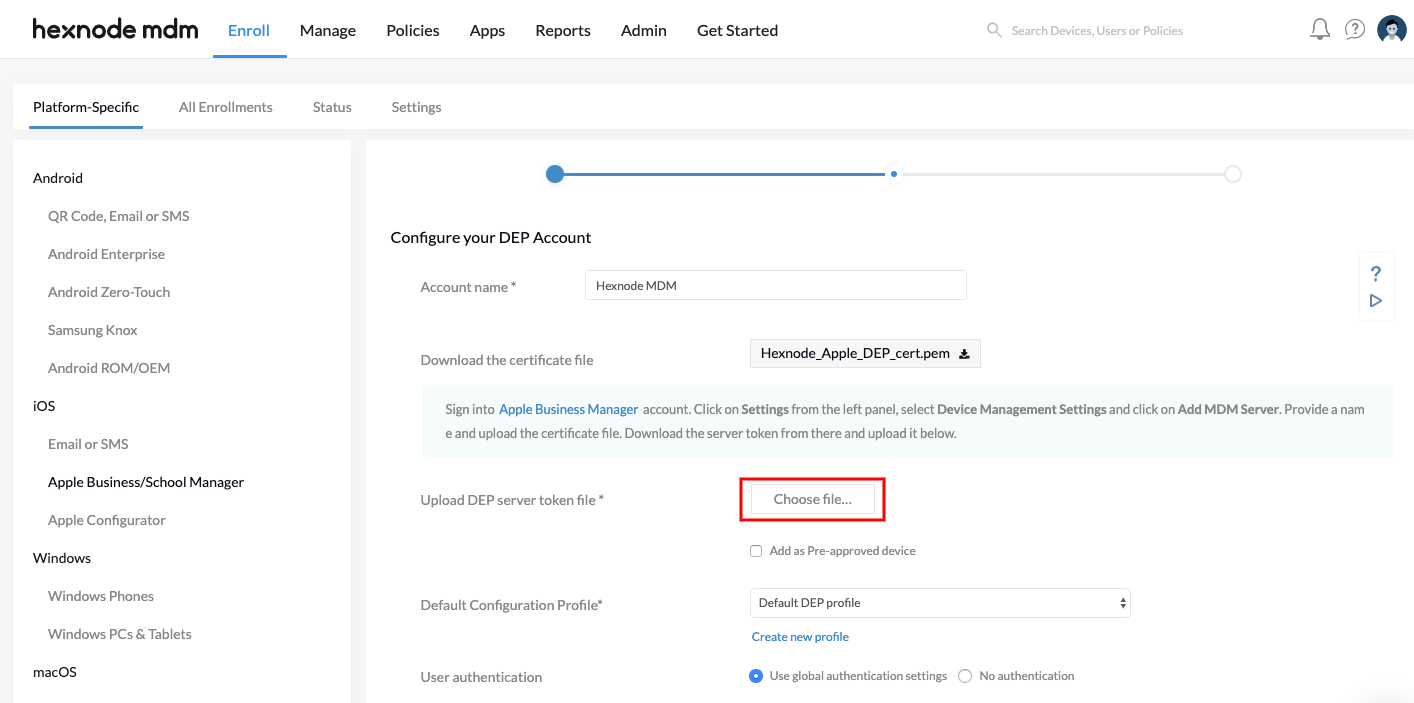Click the iOS section heading
The width and height of the screenshot is (1414, 703).
coord(44,406)
